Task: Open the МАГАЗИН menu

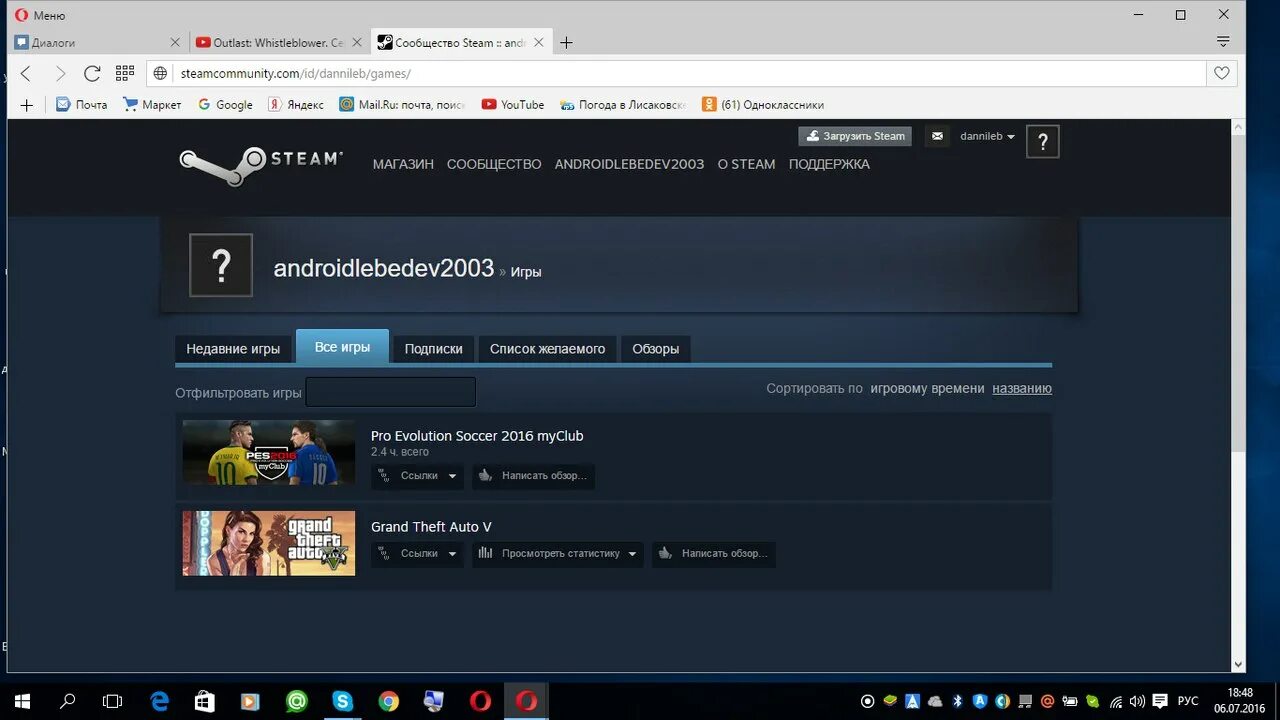Action: coord(403,164)
